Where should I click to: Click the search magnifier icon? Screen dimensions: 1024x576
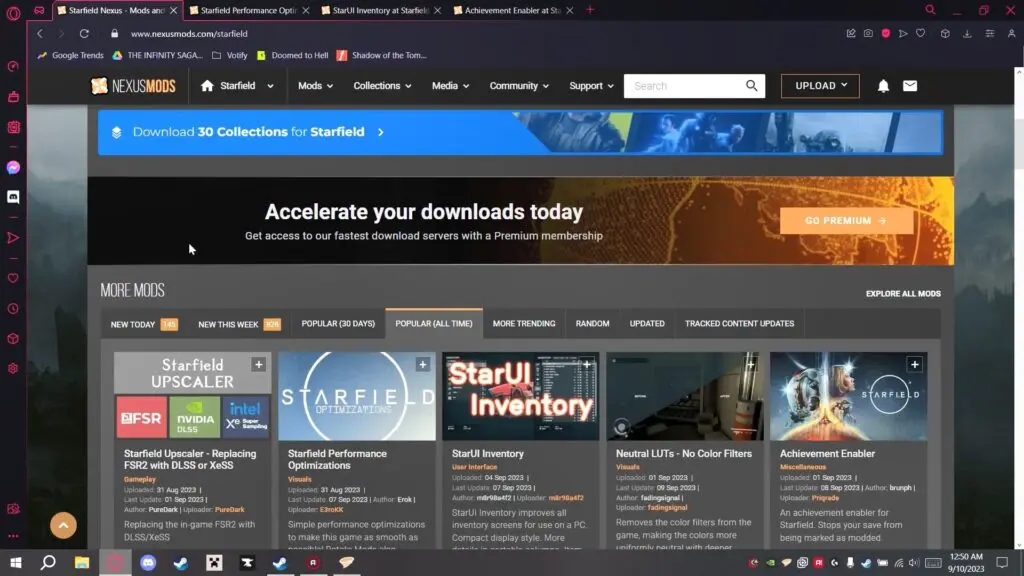click(752, 86)
